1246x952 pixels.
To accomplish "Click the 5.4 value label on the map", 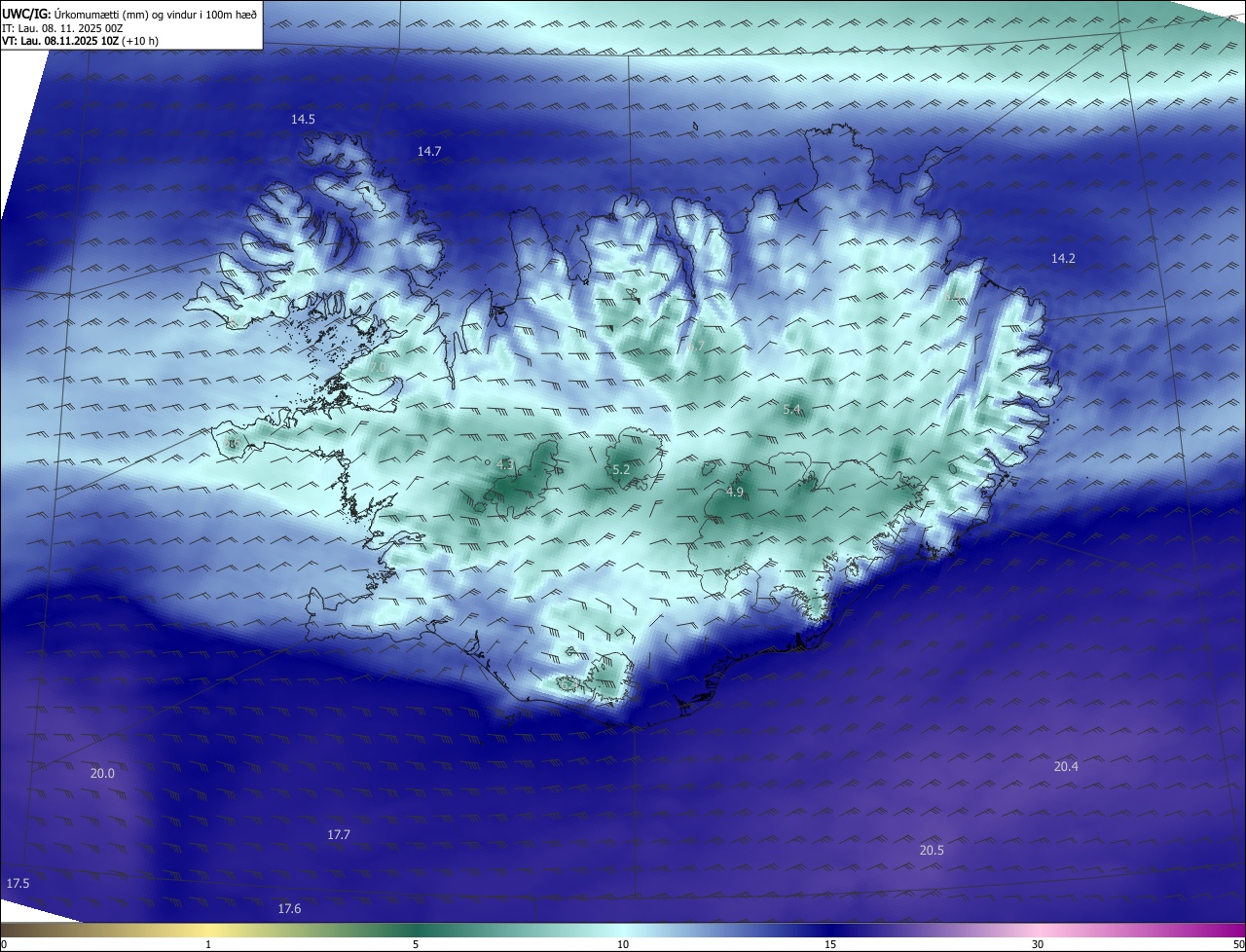I will point(791,410).
